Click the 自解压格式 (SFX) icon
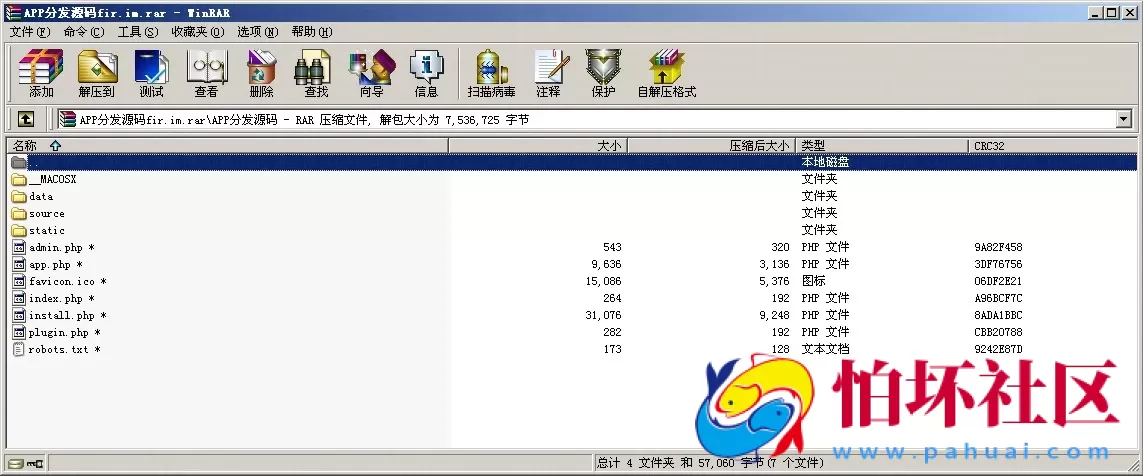This screenshot has height=476, width=1143. pos(666,73)
